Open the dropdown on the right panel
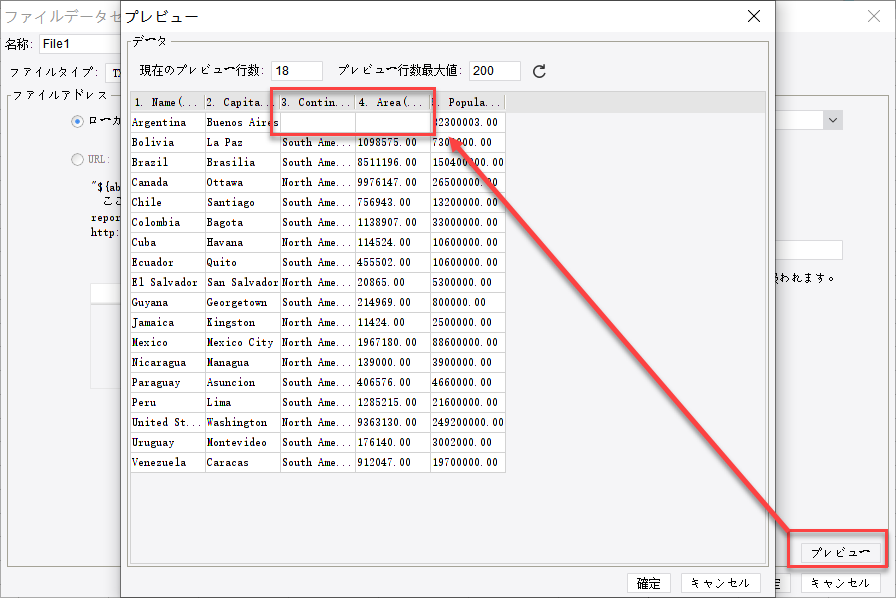The width and height of the screenshot is (896, 598). coord(832,119)
